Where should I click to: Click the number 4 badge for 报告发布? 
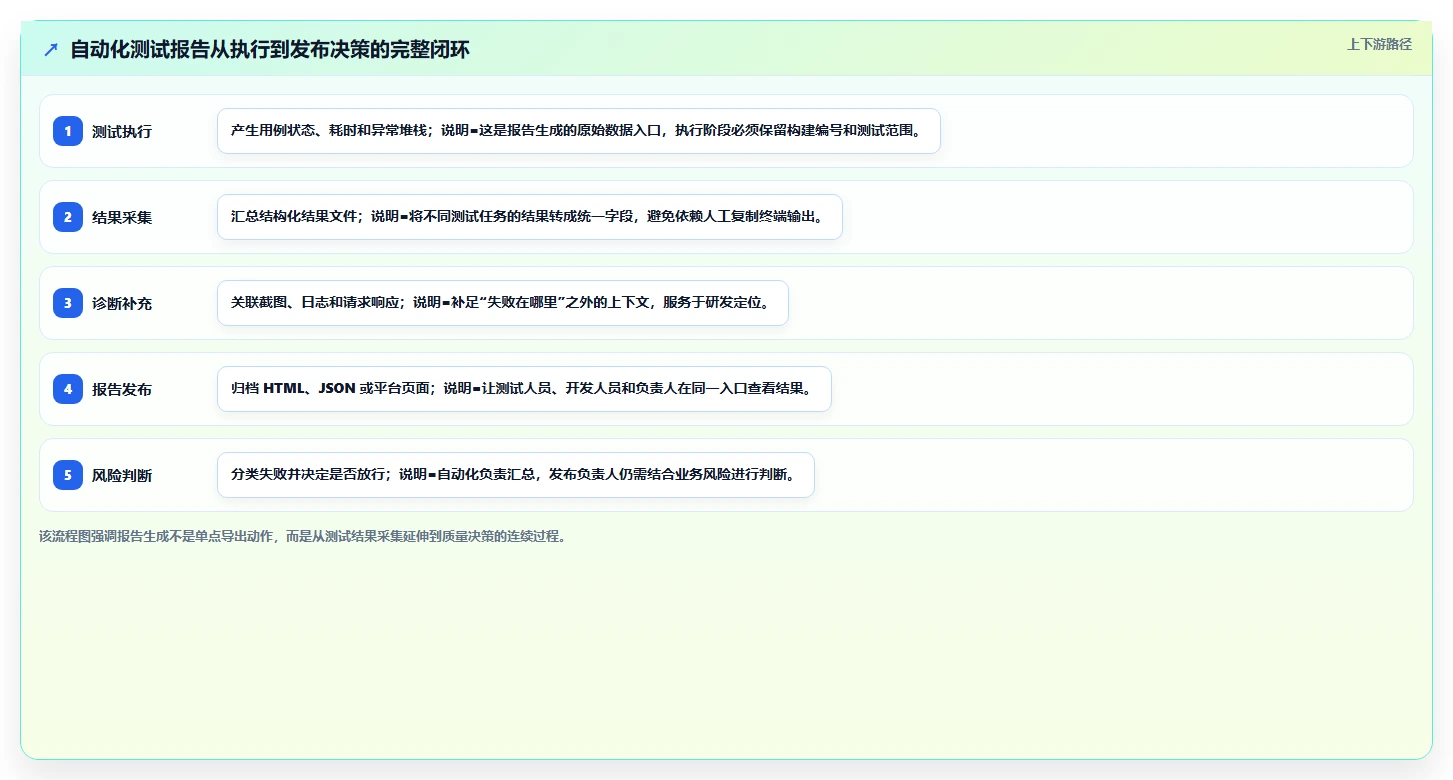pos(68,388)
